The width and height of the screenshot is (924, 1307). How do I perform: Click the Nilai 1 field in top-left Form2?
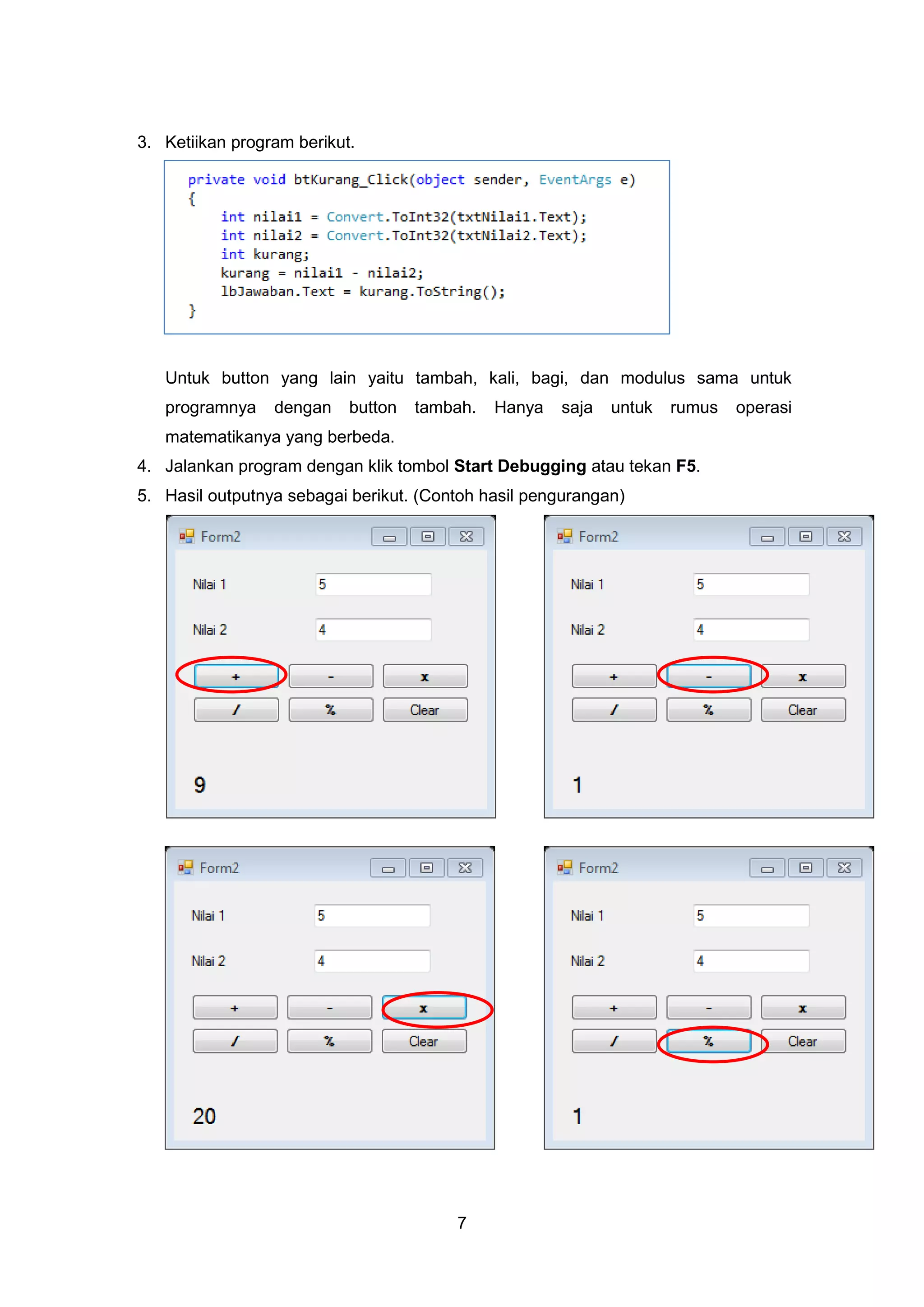coord(373,584)
